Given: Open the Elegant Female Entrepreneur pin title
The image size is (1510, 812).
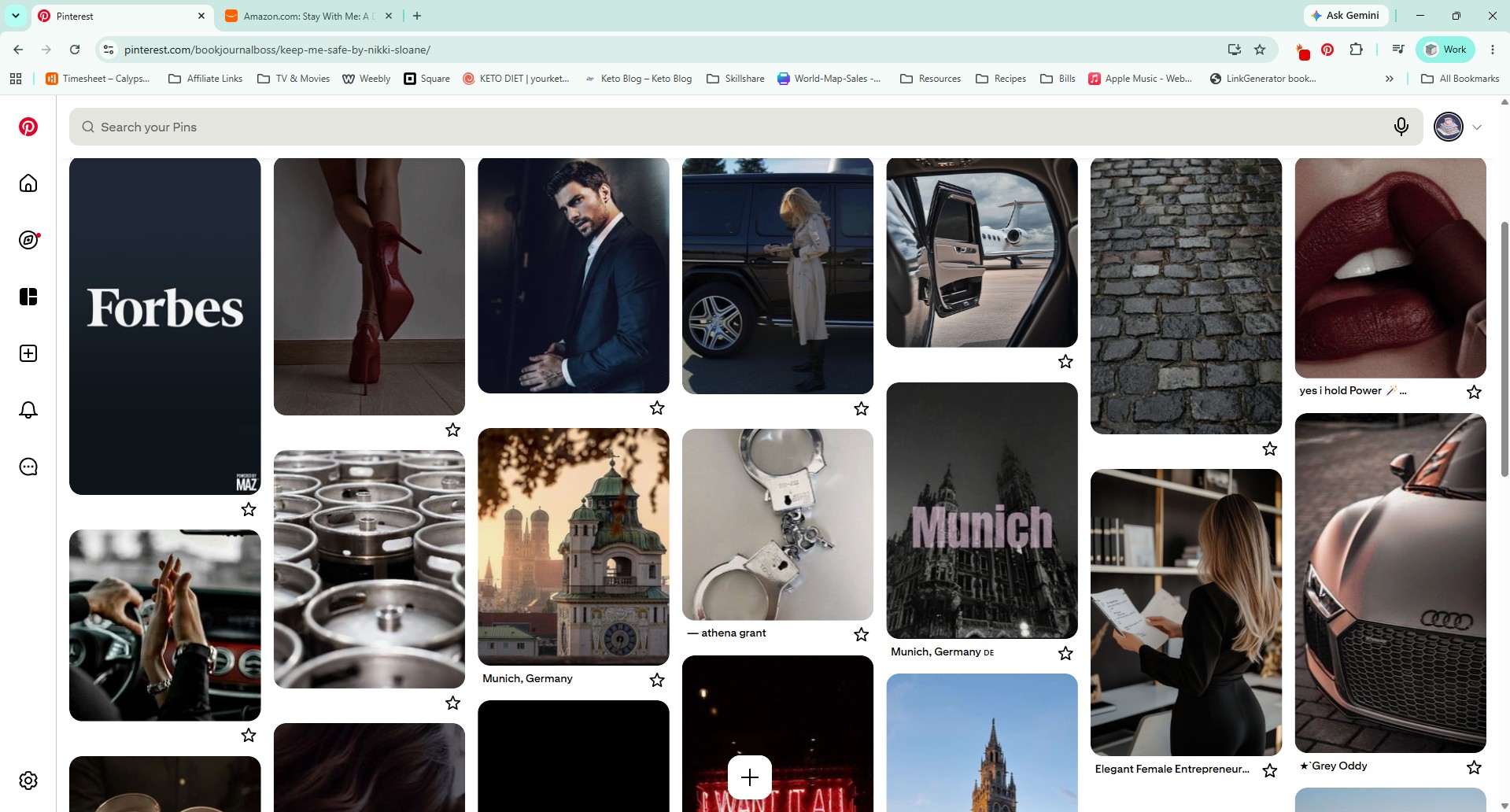Looking at the screenshot, I should click(x=1172, y=770).
